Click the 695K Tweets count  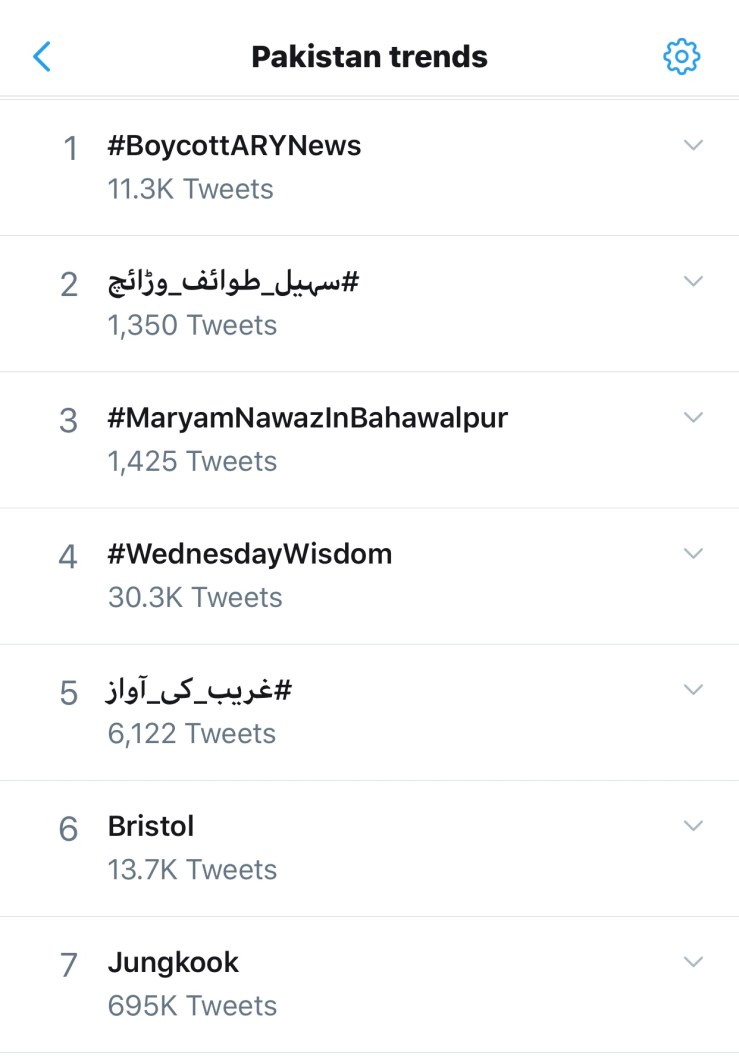[192, 1005]
